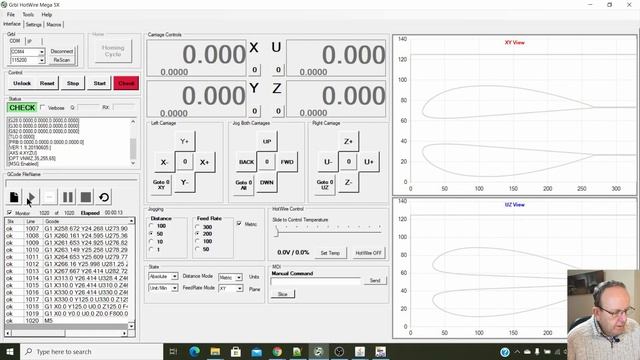The height and width of the screenshot is (360, 640).
Task: Jog left carriage with X+
Action: click(204, 162)
